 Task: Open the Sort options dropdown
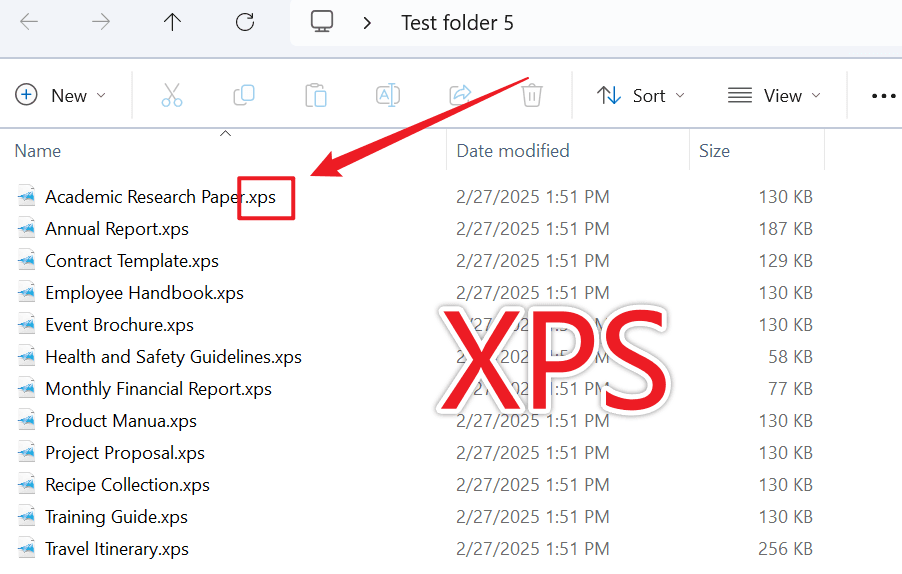coord(640,95)
